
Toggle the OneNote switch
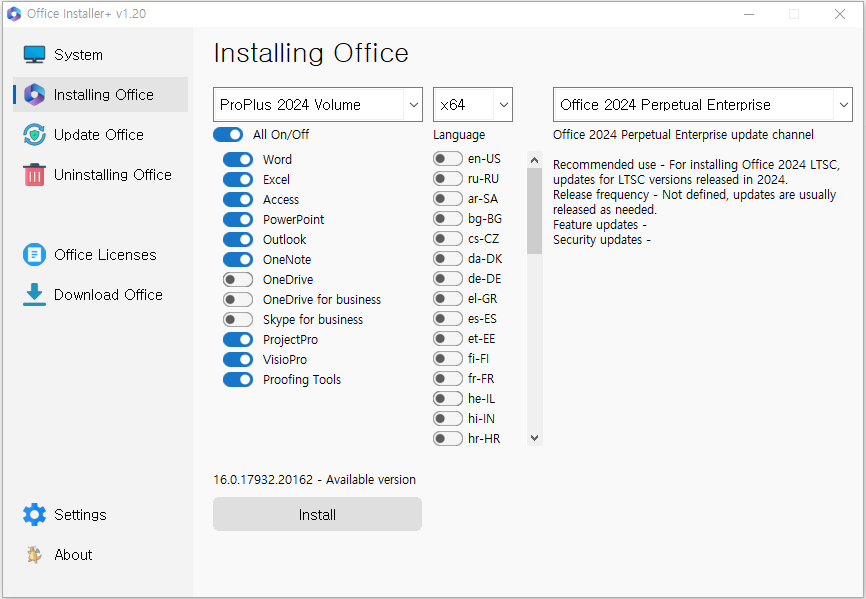point(238,259)
